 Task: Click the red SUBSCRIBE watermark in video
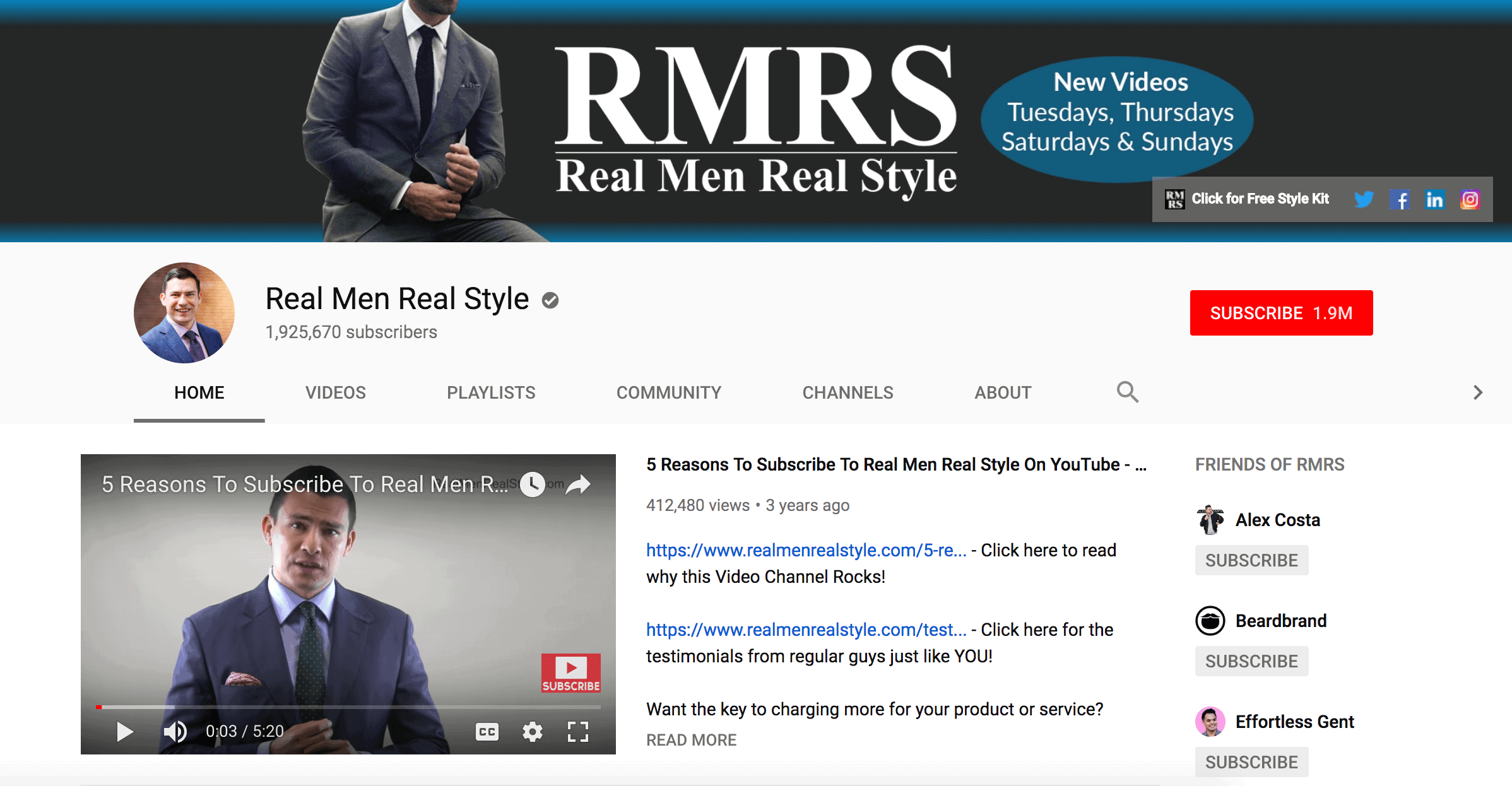coord(570,673)
